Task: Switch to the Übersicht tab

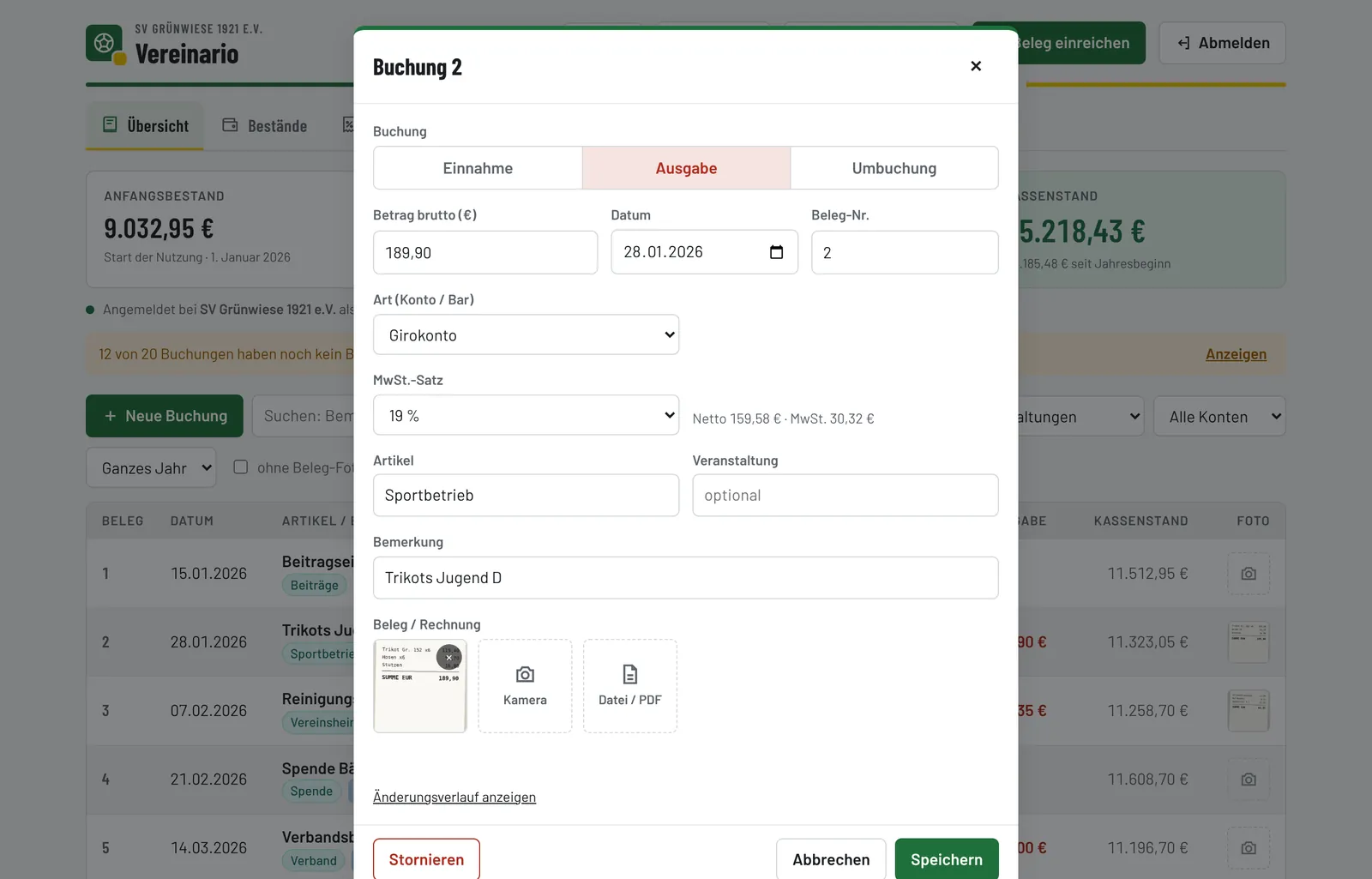Action: pyautogui.click(x=145, y=126)
